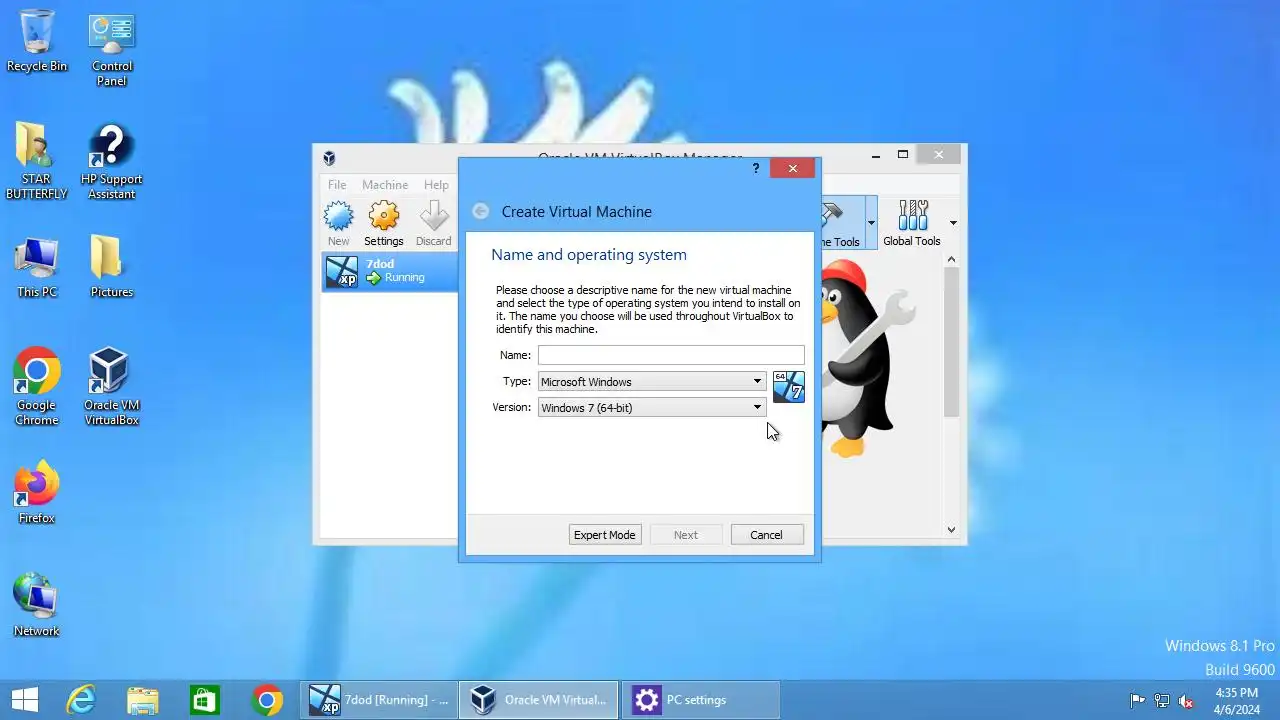1280x720 pixels.
Task: Open the Type dropdown showing Microsoft Windows
Action: pos(652,381)
